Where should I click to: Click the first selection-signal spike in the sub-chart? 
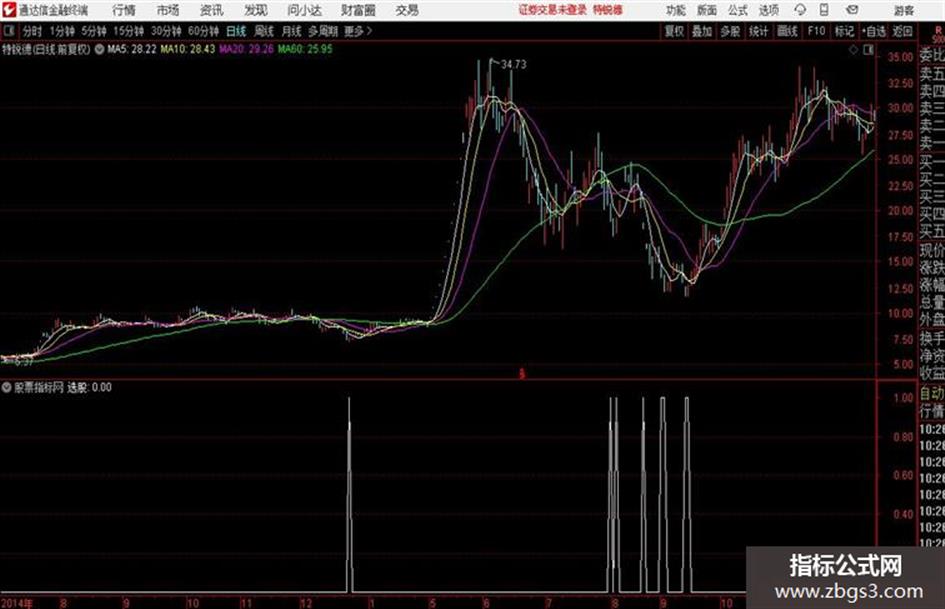349,494
